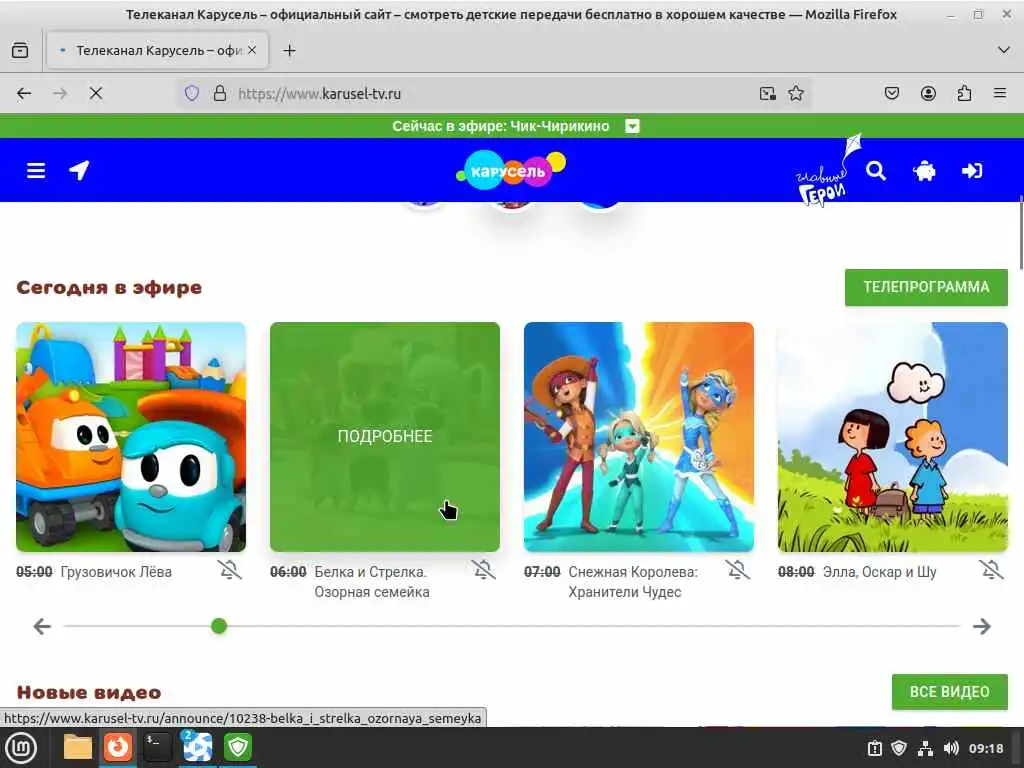This screenshot has height=768, width=1024.
Task: Toggle reminder bell for Белка и Стрелка
Action: pyautogui.click(x=483, y=570)
